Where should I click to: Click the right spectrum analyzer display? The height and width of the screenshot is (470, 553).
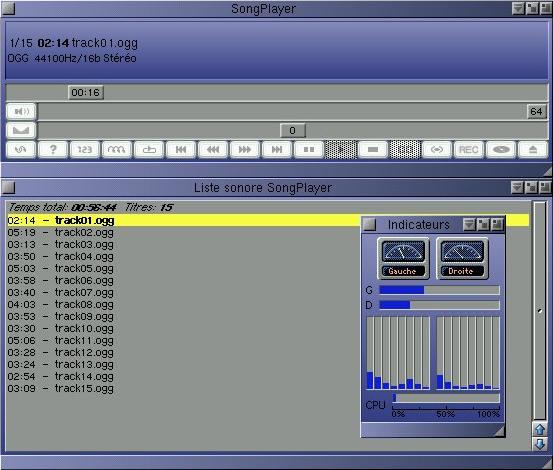(468, 353)
